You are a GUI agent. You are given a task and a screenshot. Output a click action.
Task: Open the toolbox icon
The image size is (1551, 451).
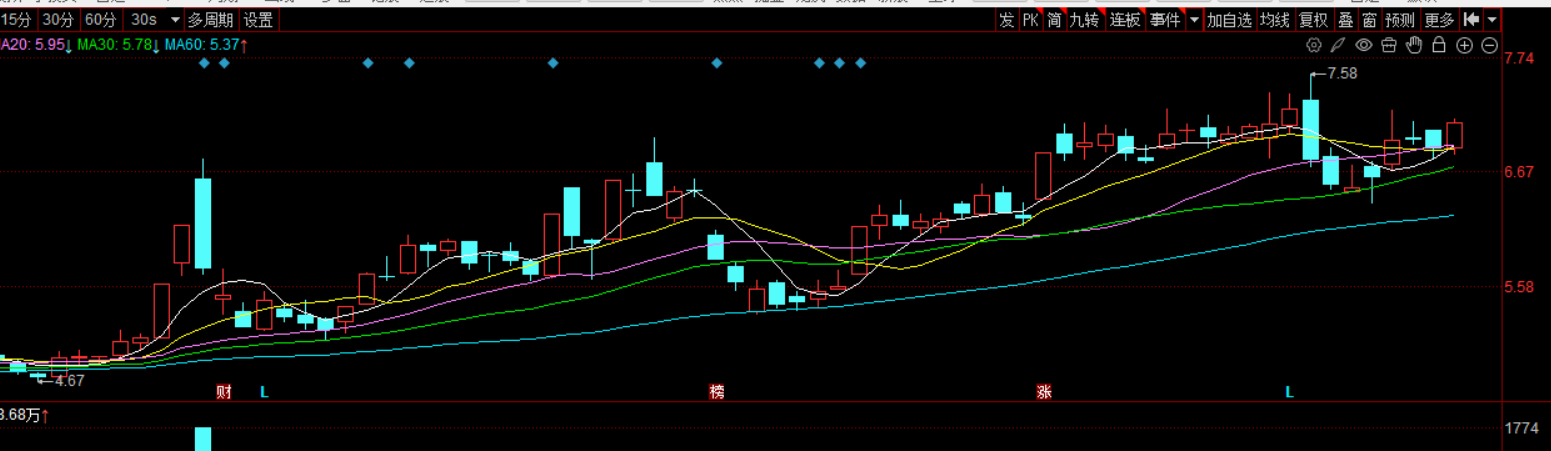1389,45
